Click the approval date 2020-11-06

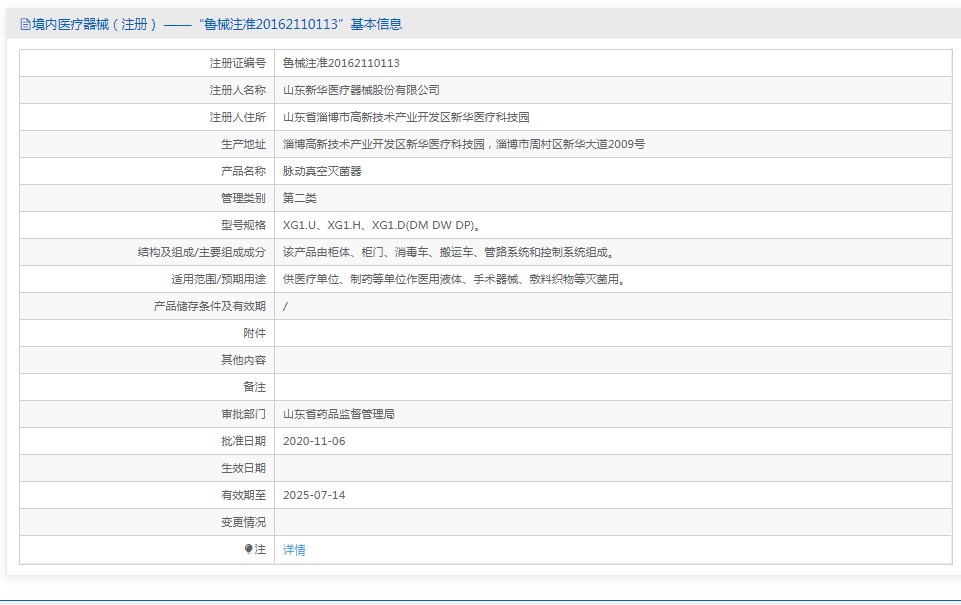(314, 441)
